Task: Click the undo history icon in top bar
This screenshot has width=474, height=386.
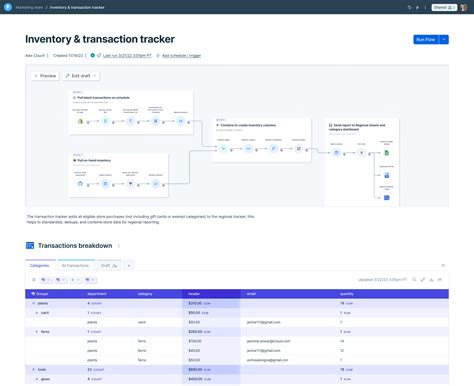Action: click(409, 7)
